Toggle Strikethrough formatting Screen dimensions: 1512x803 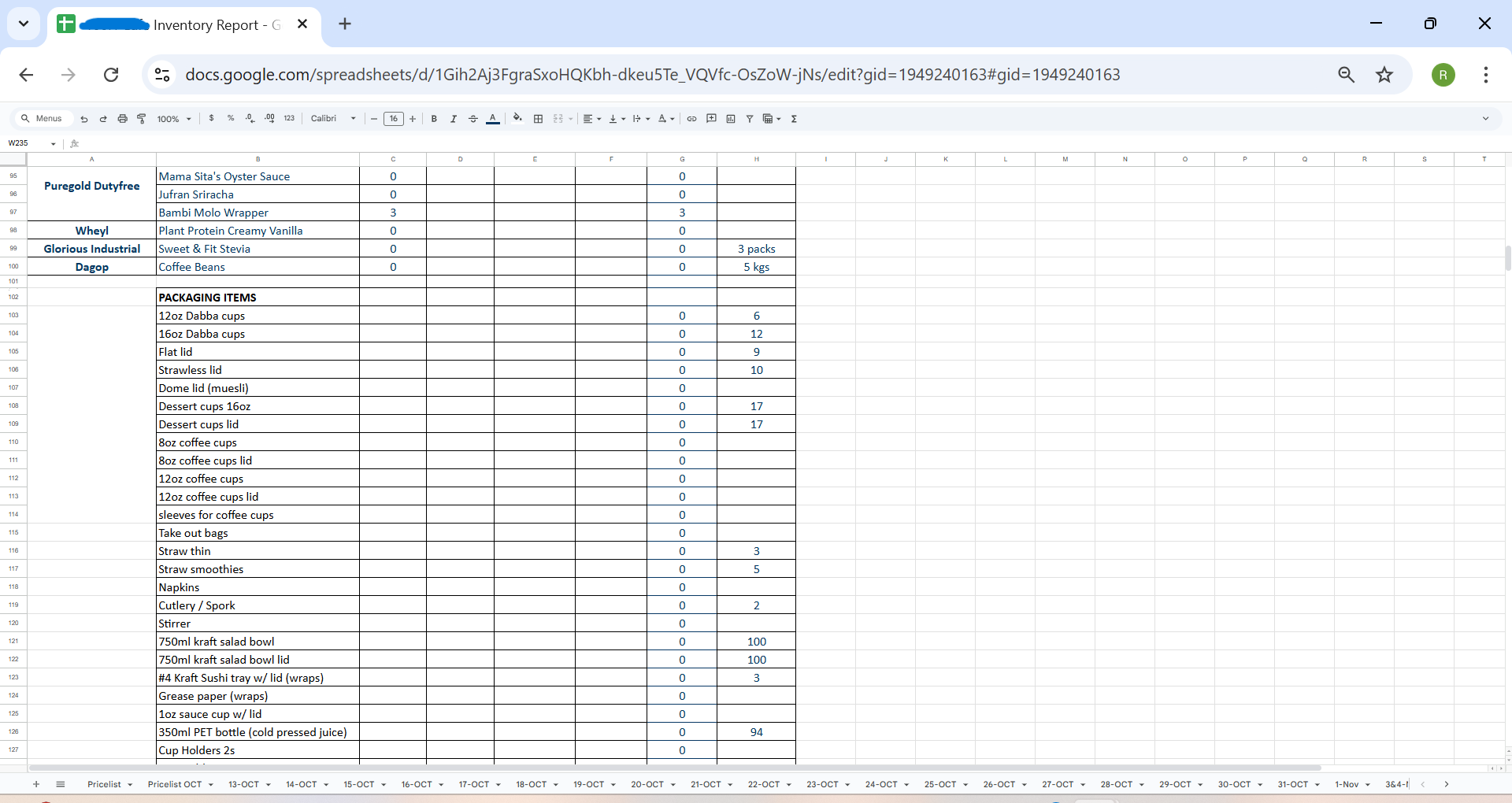point(473,119)
